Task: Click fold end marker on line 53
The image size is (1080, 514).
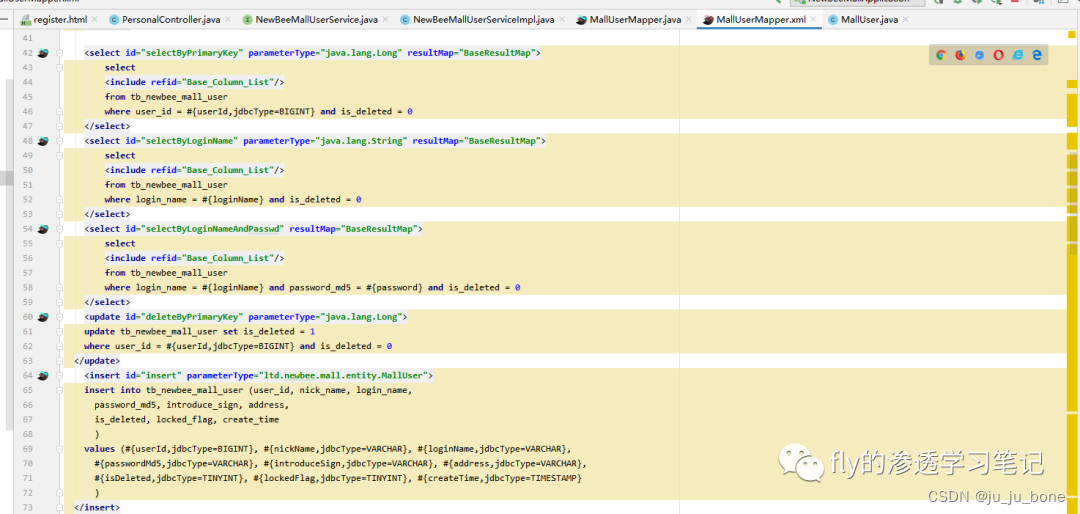Action: pyautogui.click(x=60, y=214)
